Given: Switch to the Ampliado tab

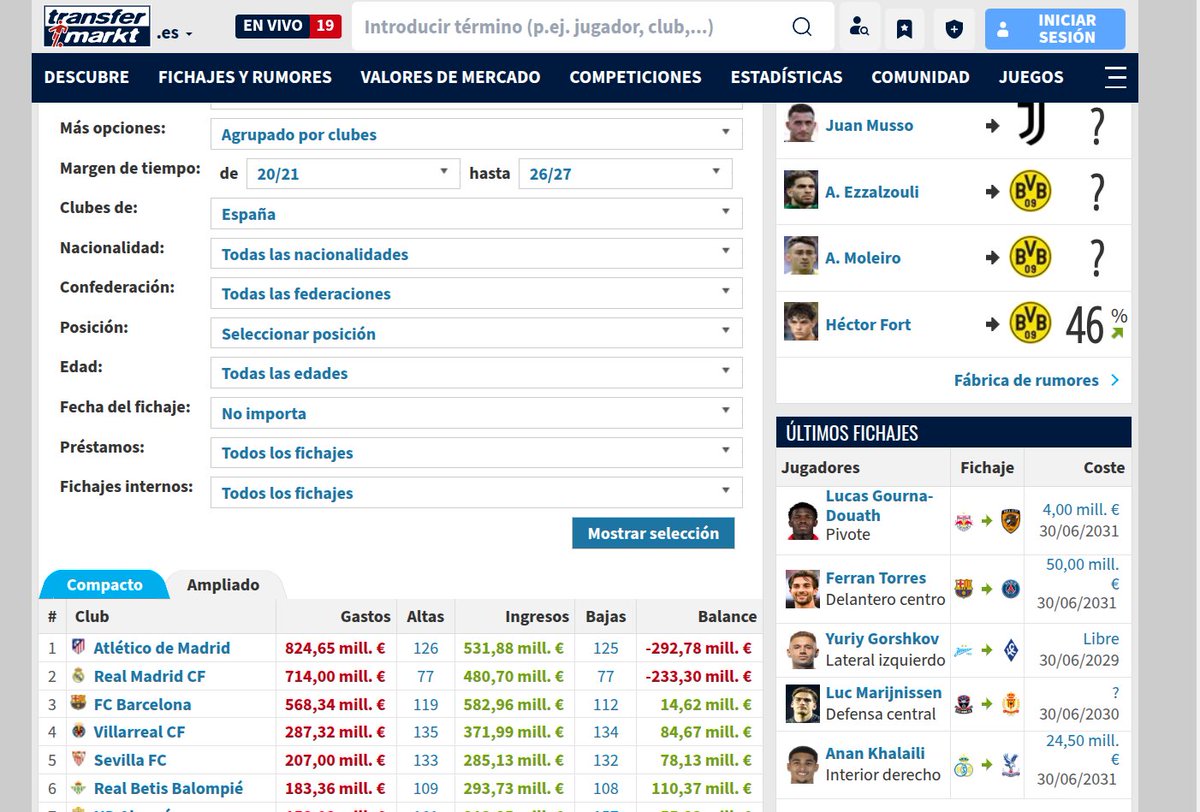Looking at the screenshot, I should tap(223, 584).
